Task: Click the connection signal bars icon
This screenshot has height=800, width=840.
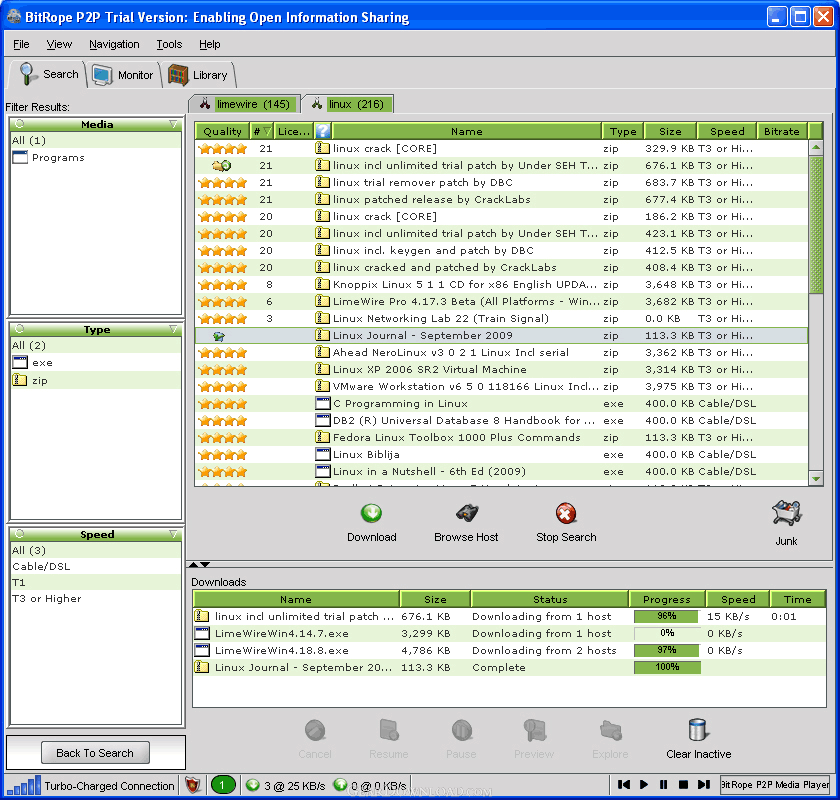Action: click(x=24, y=786)
